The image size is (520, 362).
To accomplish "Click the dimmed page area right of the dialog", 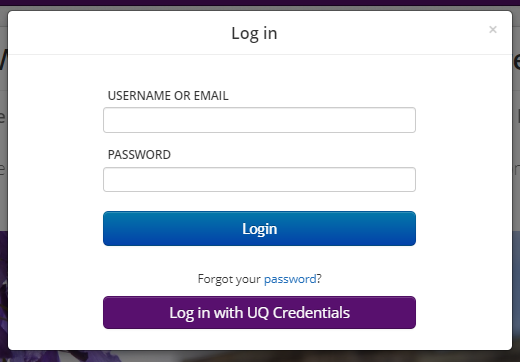I will point(516,200).
